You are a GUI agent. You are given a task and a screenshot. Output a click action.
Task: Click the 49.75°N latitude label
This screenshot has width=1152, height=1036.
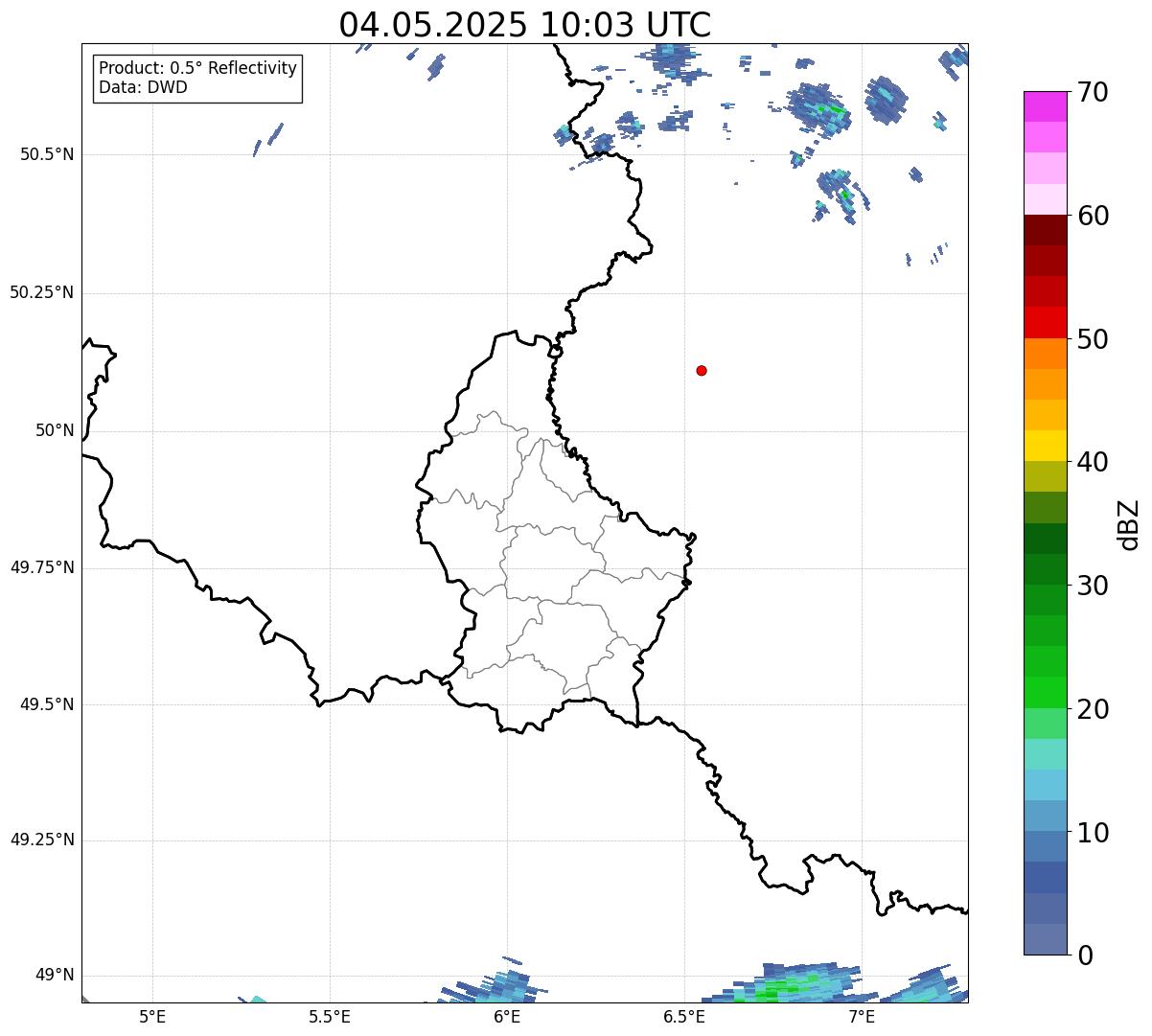42,567
